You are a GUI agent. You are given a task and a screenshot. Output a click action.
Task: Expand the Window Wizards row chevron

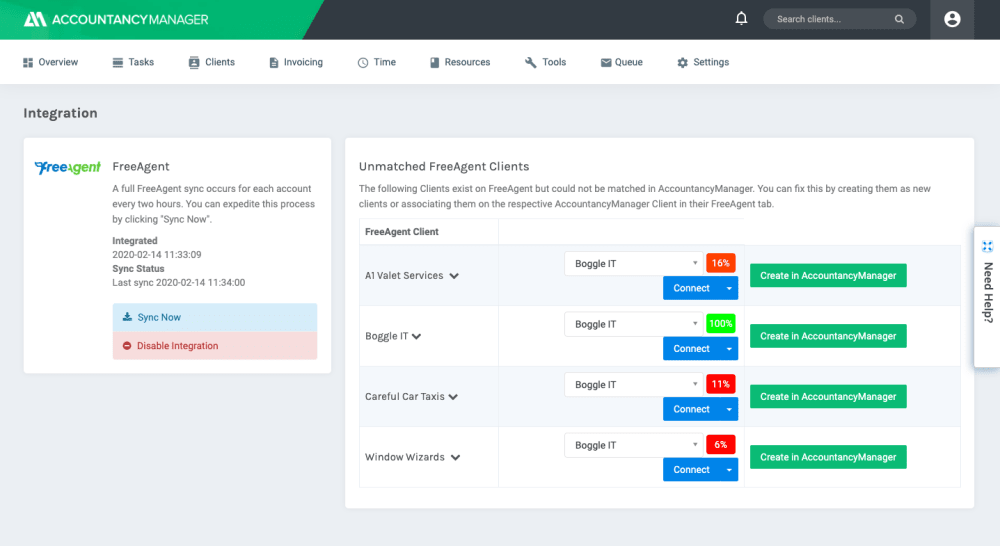click(455, 457)
